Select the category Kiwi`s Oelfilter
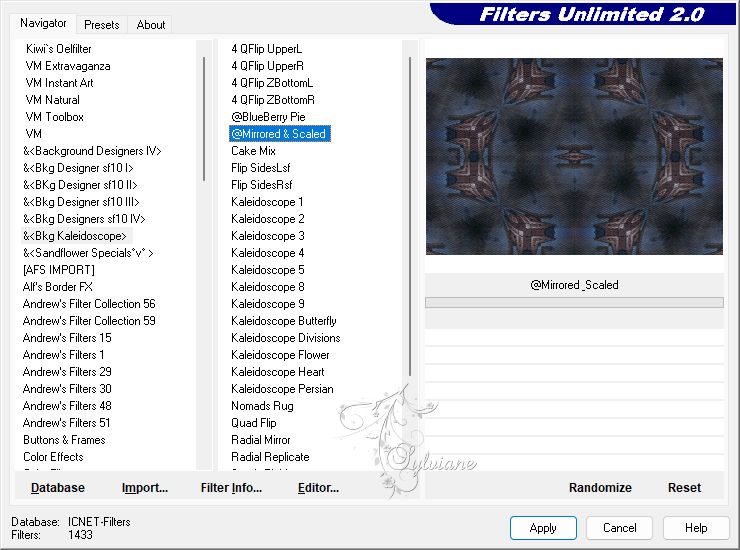 pos(59,49)
